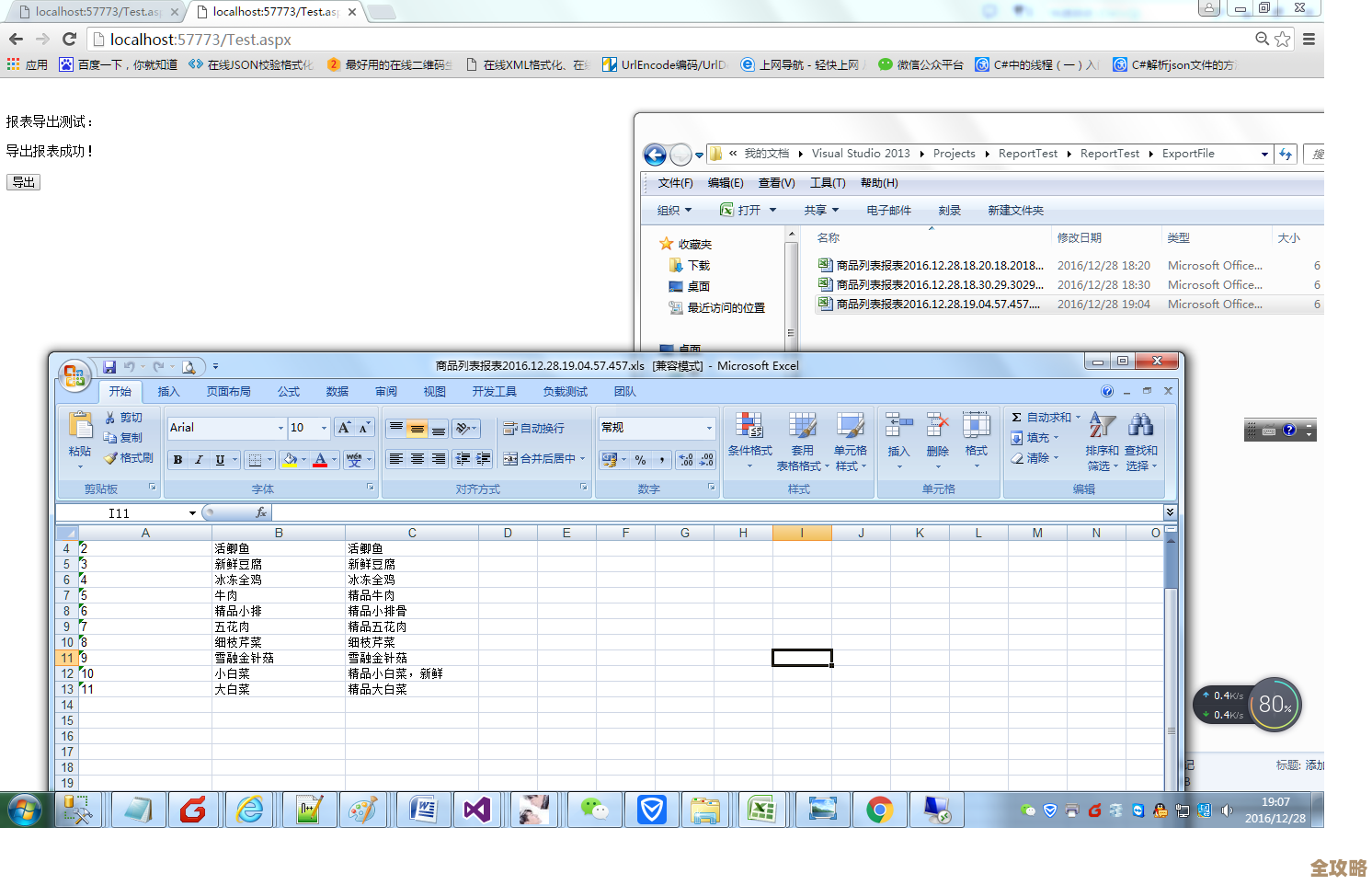Open the Conditional Formatting (条件格式) icon

click(x=749, y=426)
